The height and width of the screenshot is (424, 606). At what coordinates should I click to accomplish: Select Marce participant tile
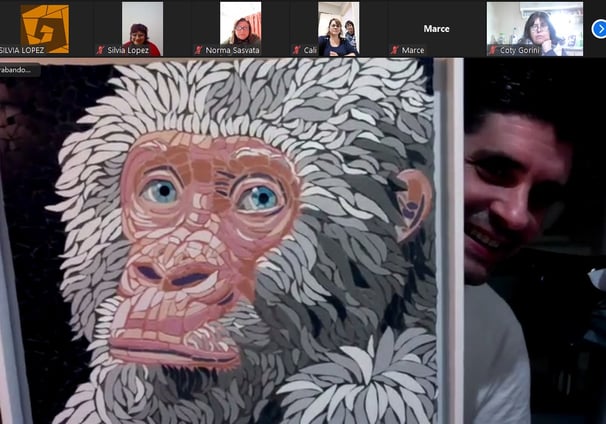[436, 29]
